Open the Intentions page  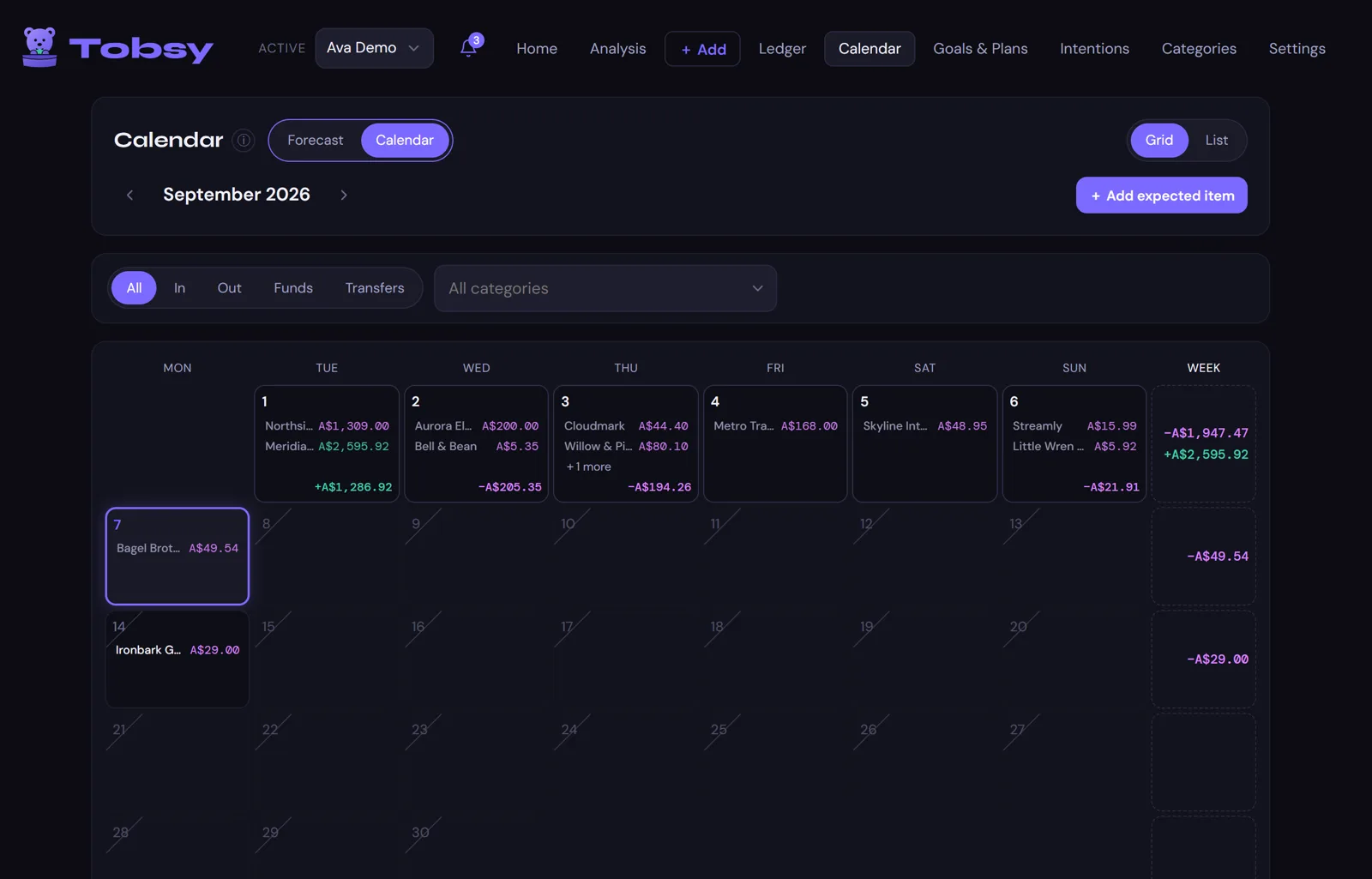1094,49
